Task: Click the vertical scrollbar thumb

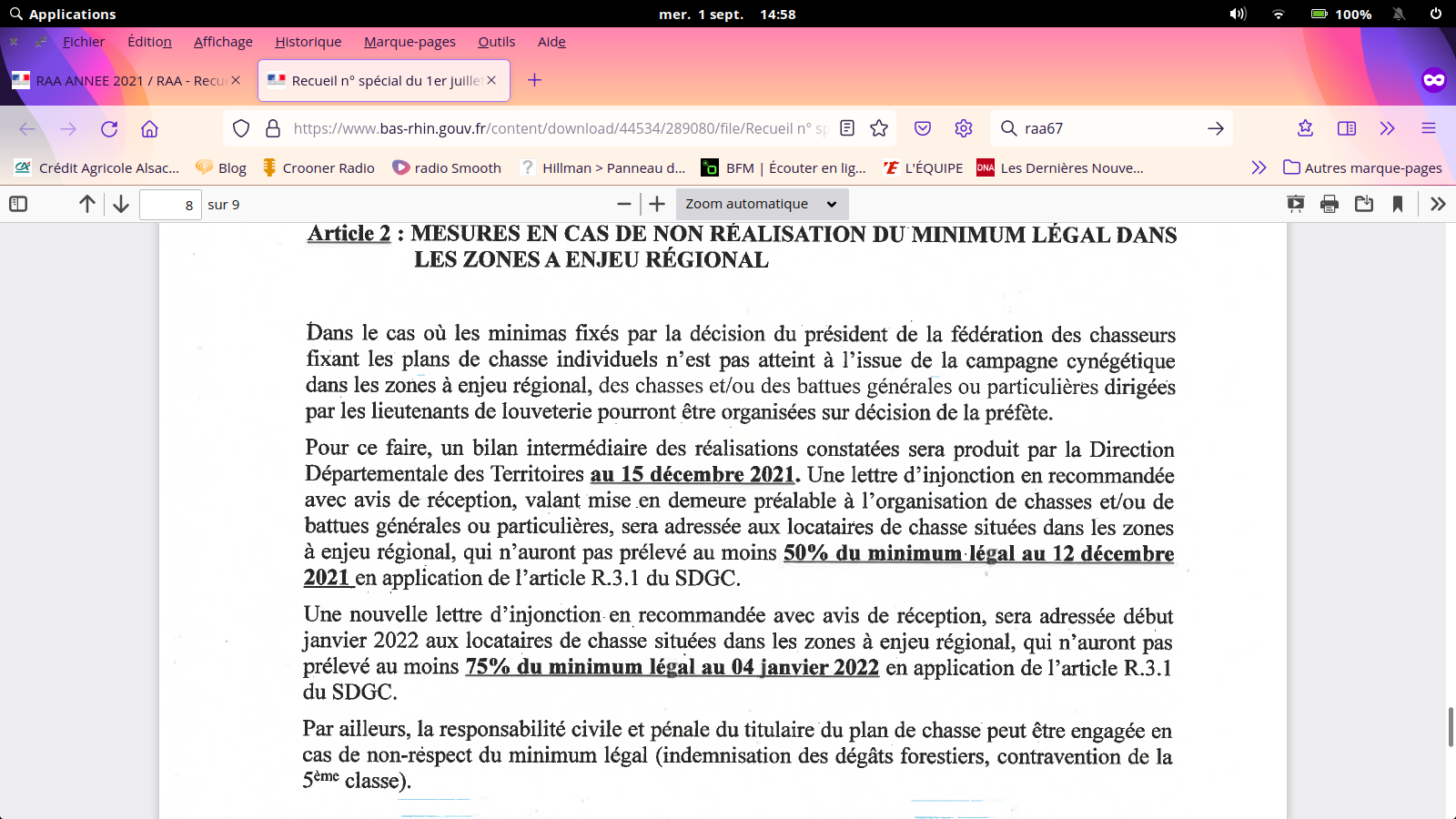Action: pyautogui.click(x=1451, y=726)
